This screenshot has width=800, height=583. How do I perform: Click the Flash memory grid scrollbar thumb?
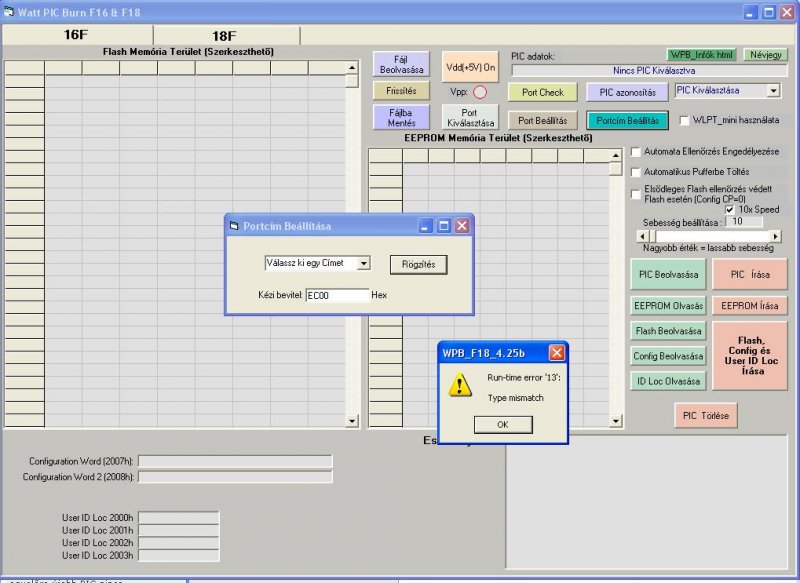pos(352,81)
